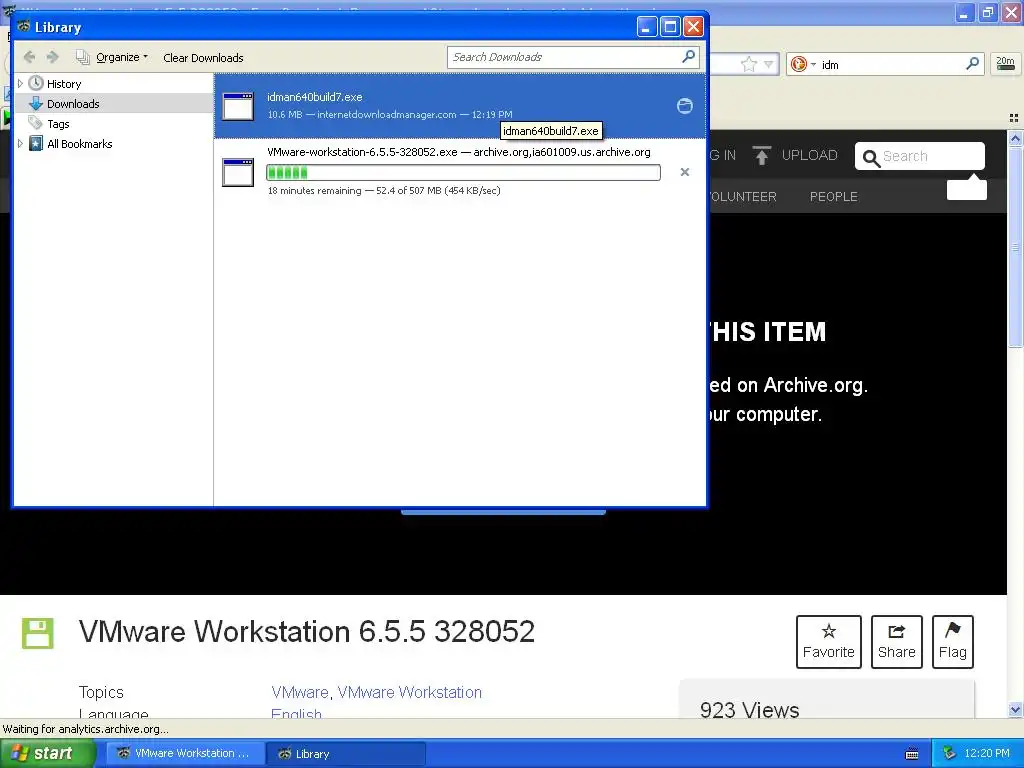Image resolution: width=1024 pixels, height=768 pixels.
Task: Click Clear Downloads button
Action: (203, 57)
